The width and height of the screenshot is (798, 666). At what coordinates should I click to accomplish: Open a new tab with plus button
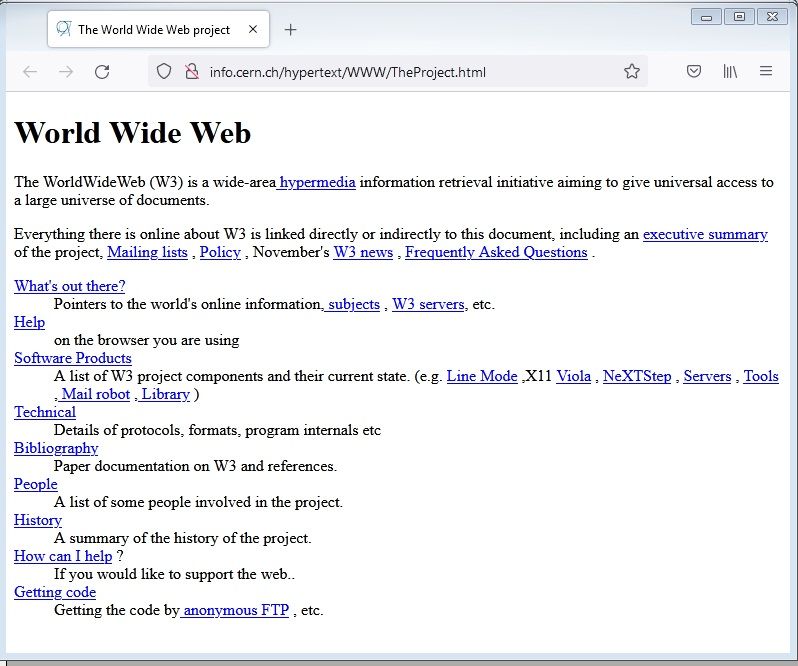pos(291,30)
